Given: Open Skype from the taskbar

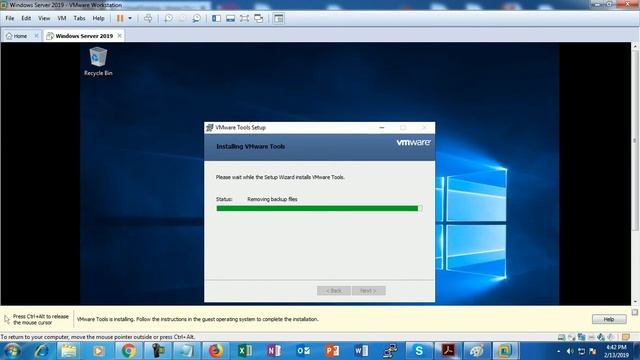Looking at the screenshot, I should tap(419, 351).
